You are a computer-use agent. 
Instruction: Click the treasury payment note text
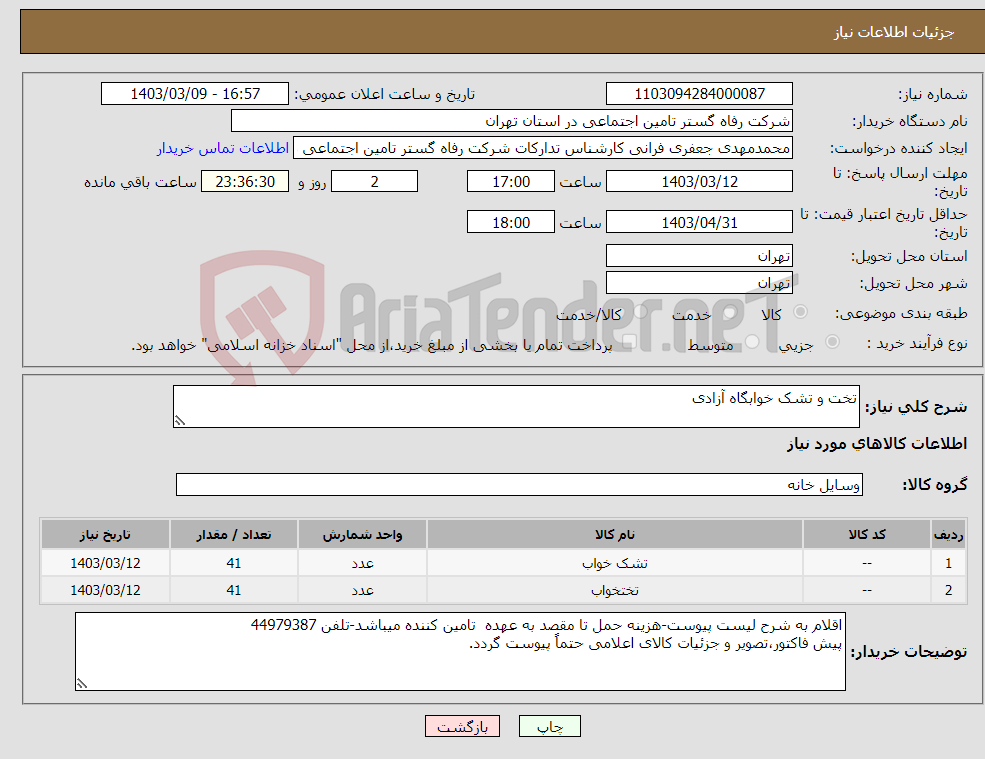point(371,345)
